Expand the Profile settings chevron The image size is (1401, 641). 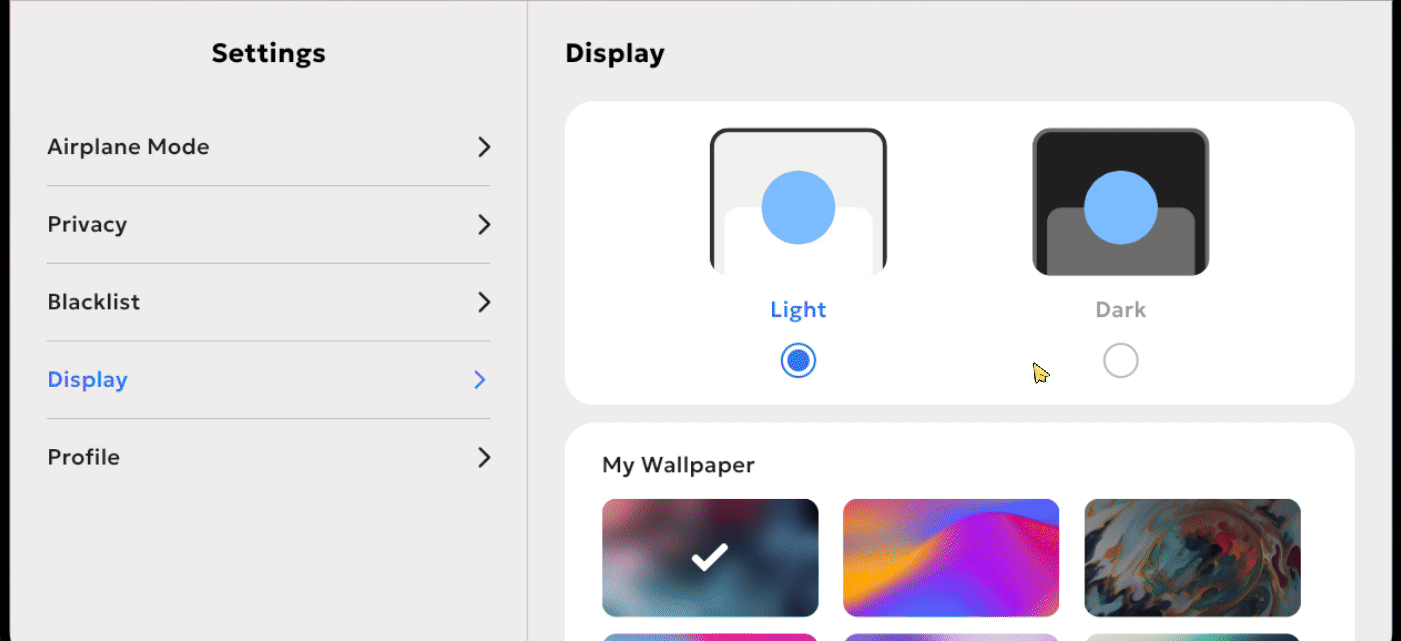coord(484,457)
